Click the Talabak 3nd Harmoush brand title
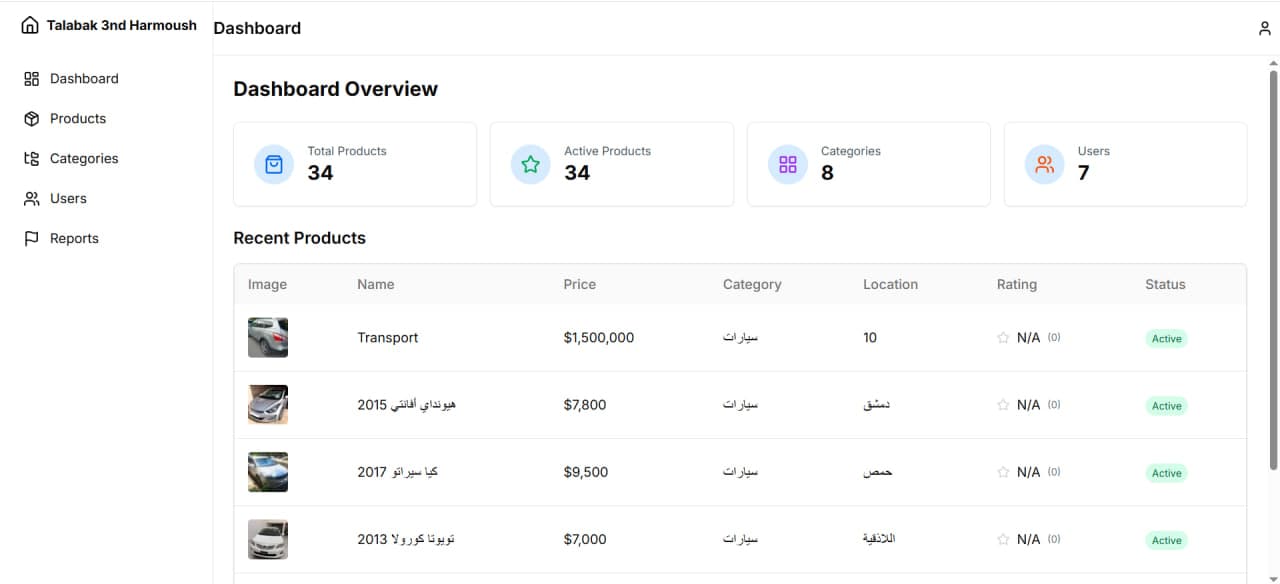The height and width of the screenshot is (584, 1280). pos(122,25)
